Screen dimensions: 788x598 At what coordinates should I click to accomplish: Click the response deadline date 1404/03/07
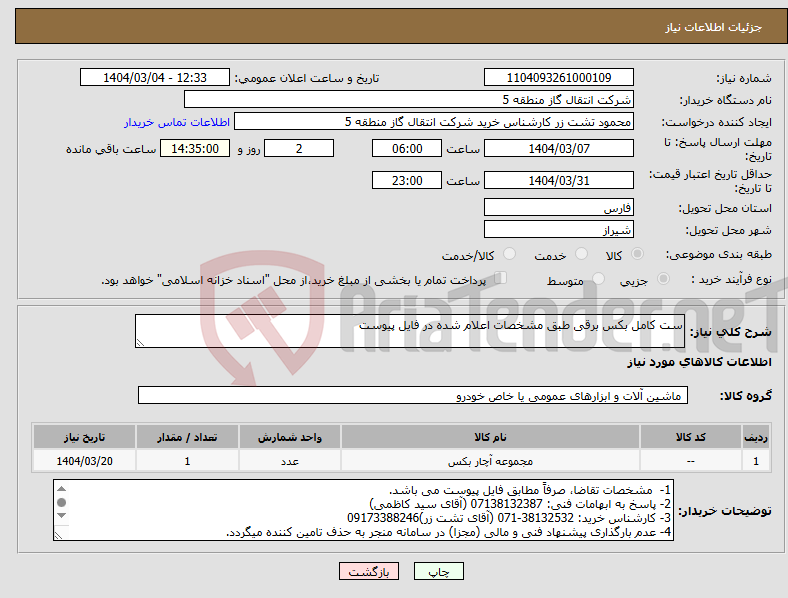coord(558,149)
